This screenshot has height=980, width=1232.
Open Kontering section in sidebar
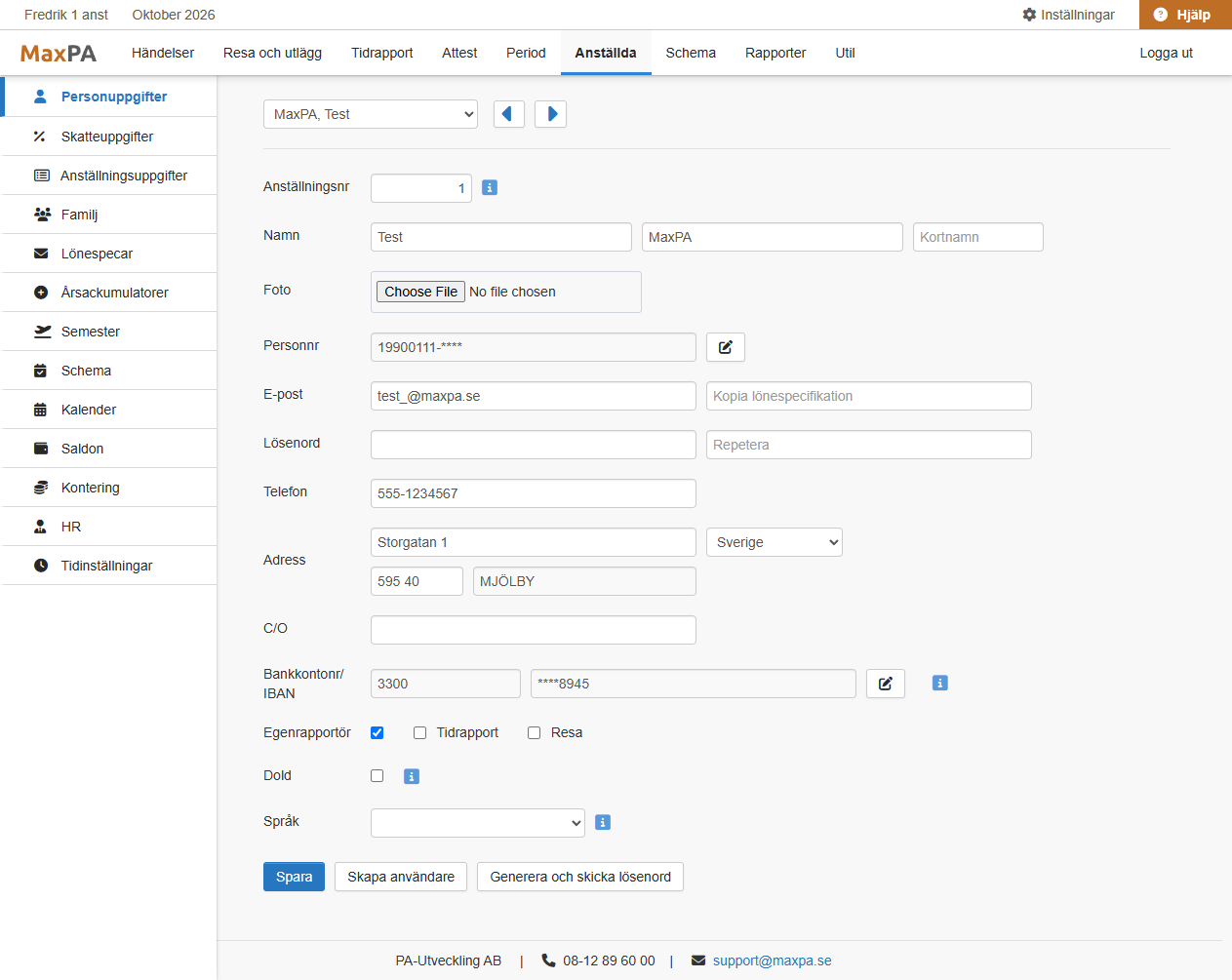point(108,488)
